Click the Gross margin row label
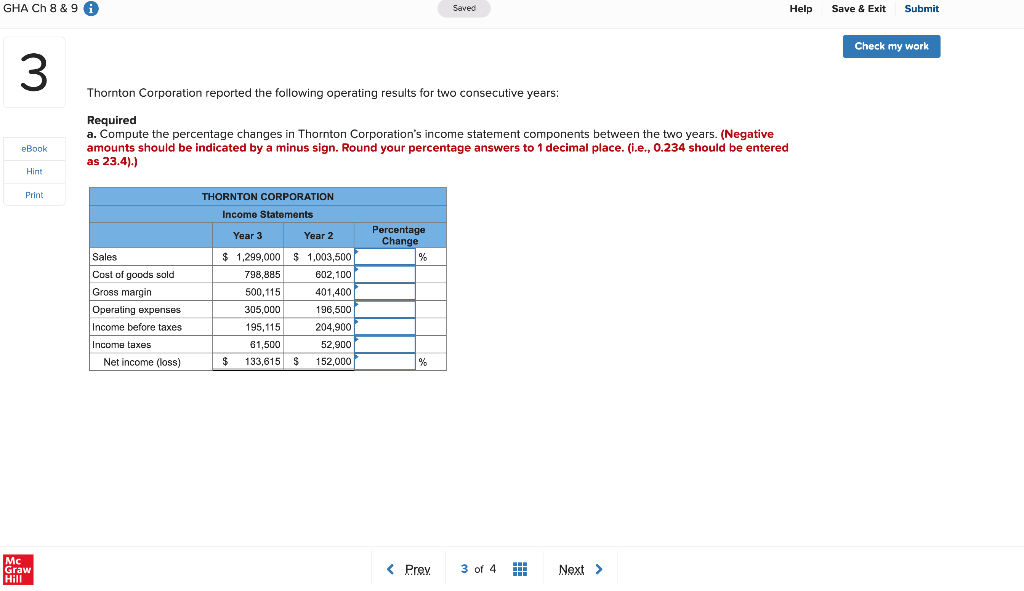 click(x=121, y=293)
